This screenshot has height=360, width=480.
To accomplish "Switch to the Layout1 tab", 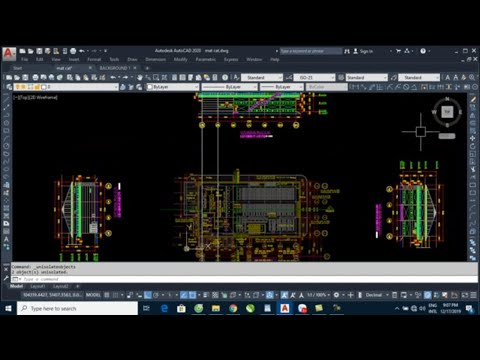I will (x=38, y=286).
